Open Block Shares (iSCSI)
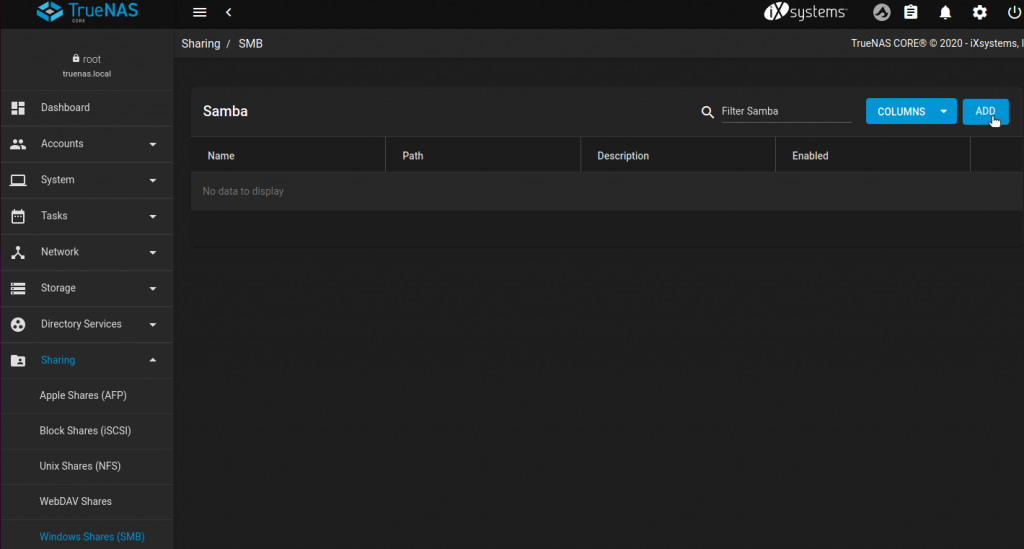Screen dimensions: 1024x549 pos(87,431)
